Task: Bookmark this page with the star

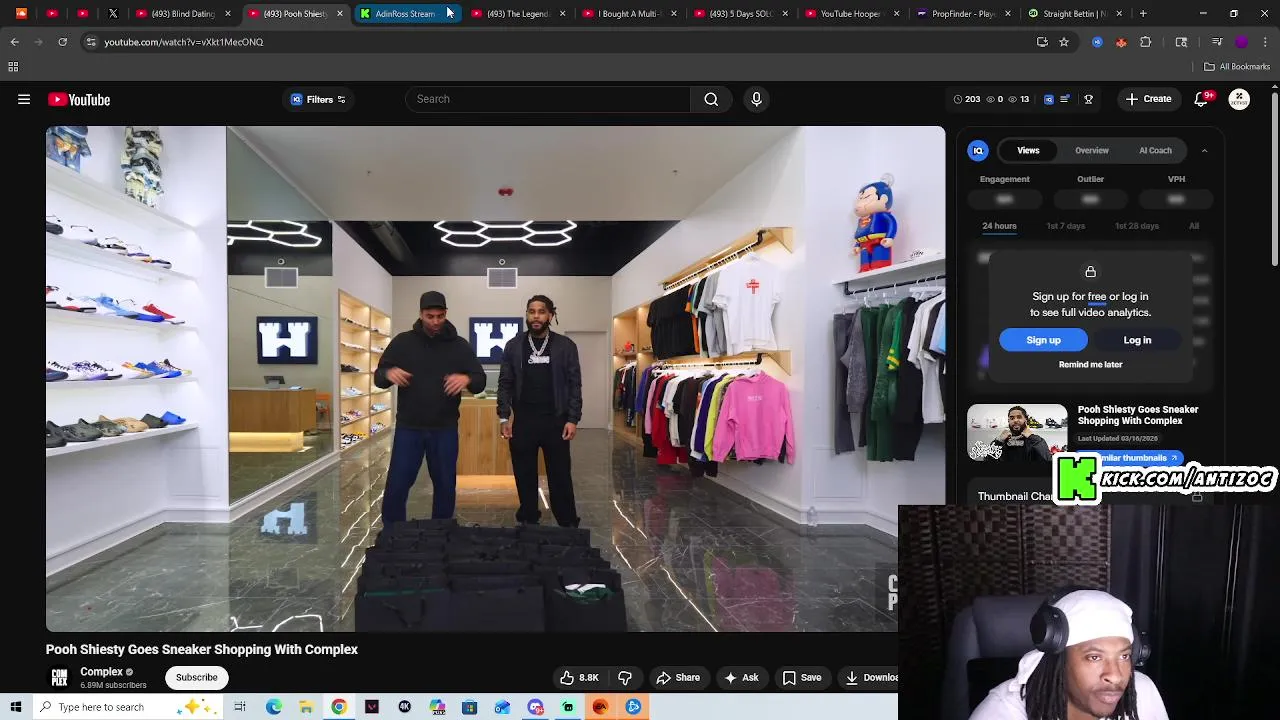Action: (x=1064, y=42)
